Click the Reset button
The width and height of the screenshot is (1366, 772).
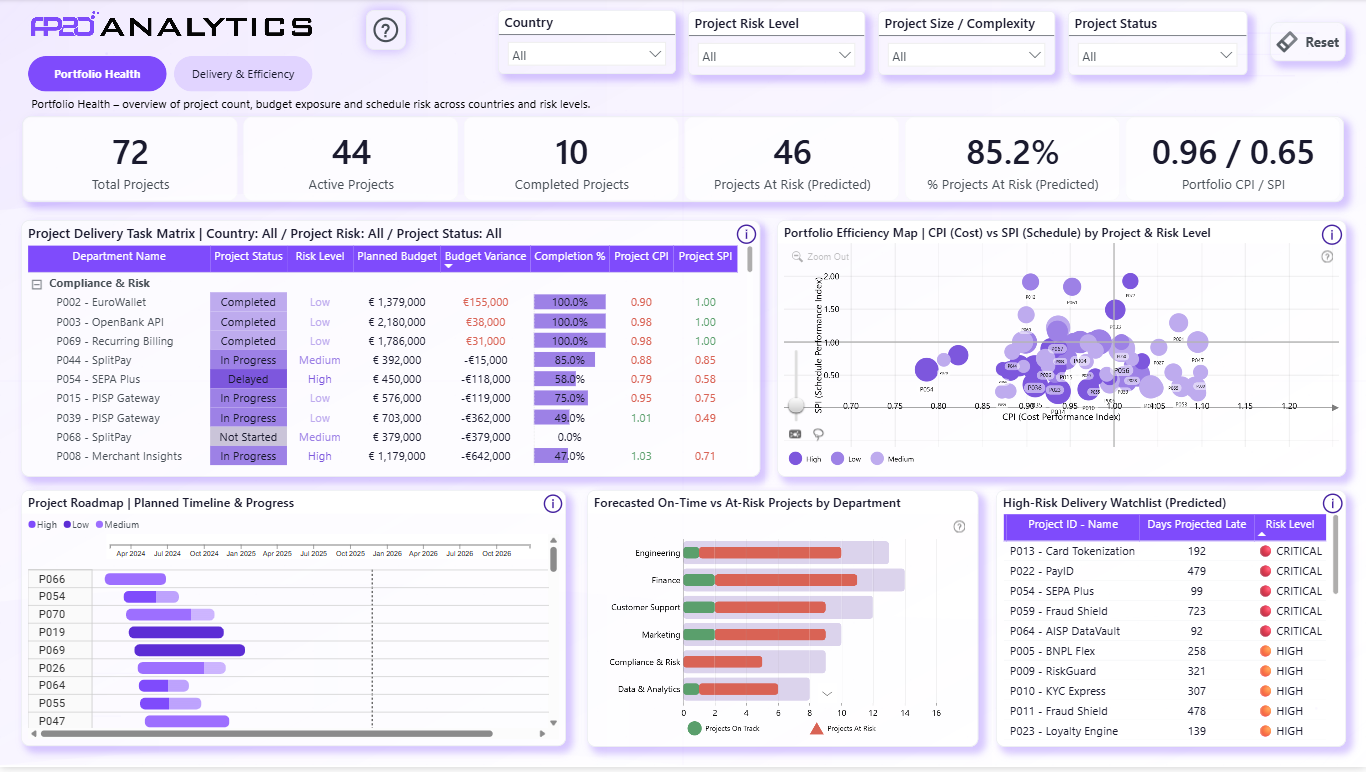tap(1307, 42)
